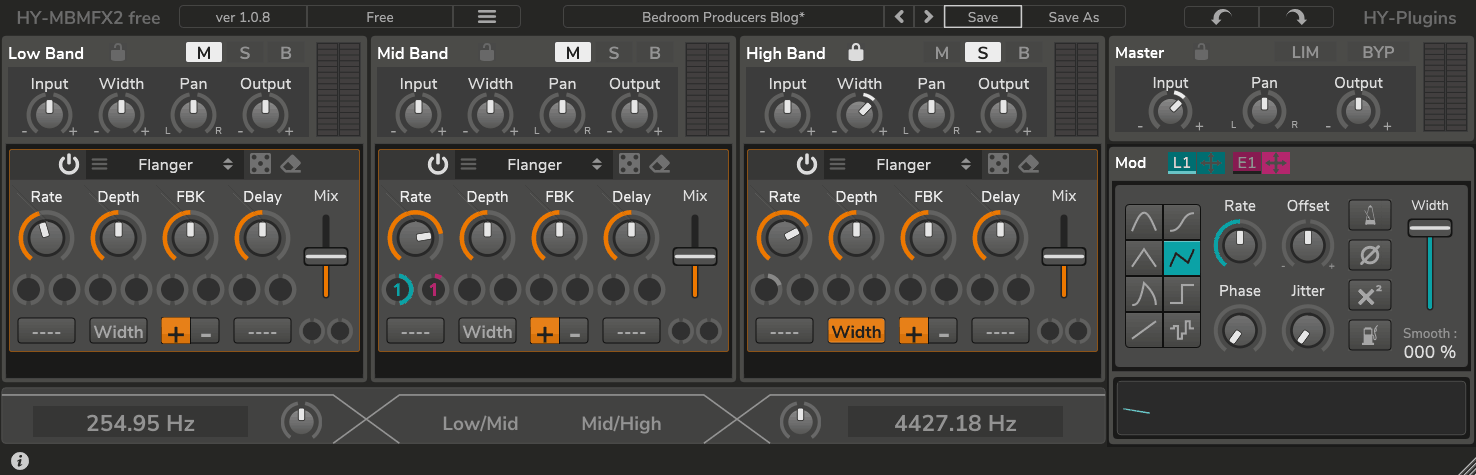Open the hamburger menu in the top bar
1476x475 pixels.
486,17
